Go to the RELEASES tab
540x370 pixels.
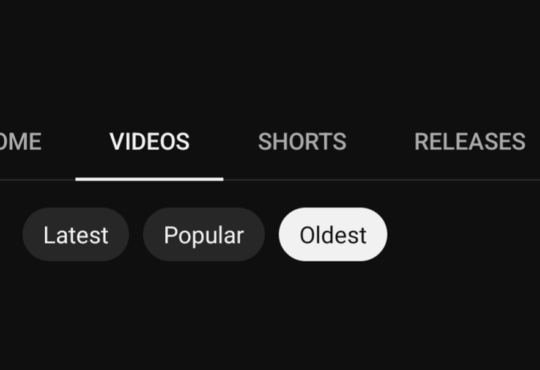470,142
